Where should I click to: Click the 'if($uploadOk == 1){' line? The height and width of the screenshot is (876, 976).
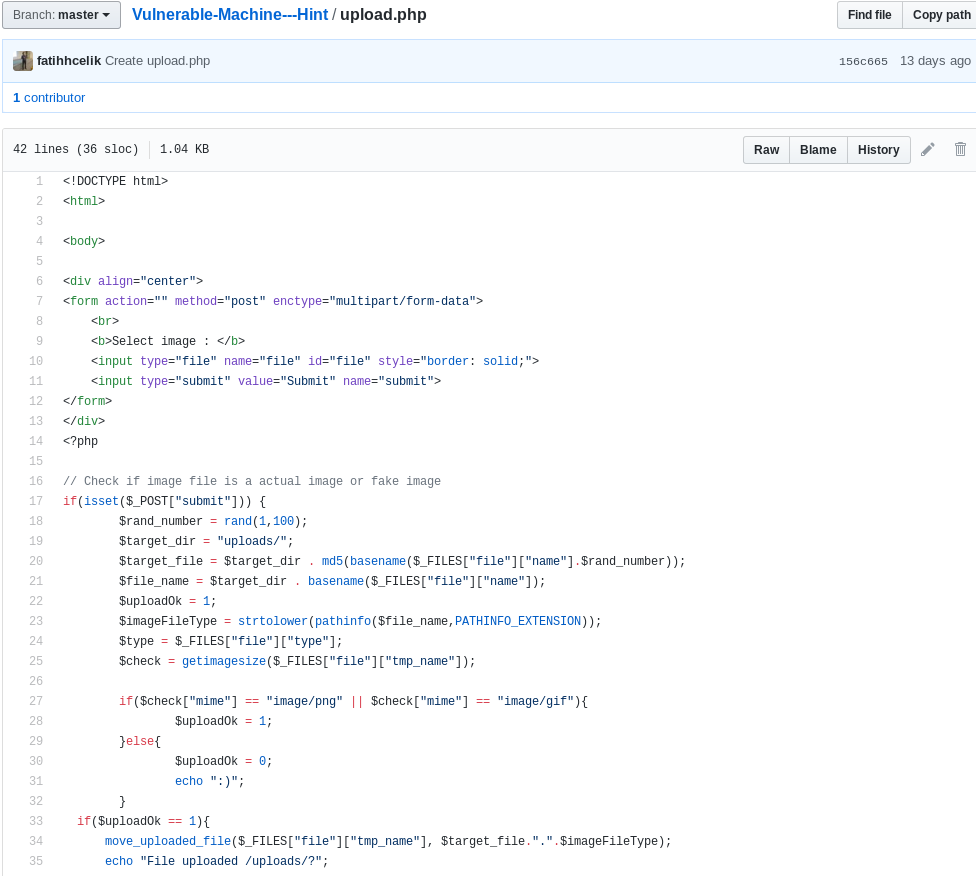[x=143, y=821]
